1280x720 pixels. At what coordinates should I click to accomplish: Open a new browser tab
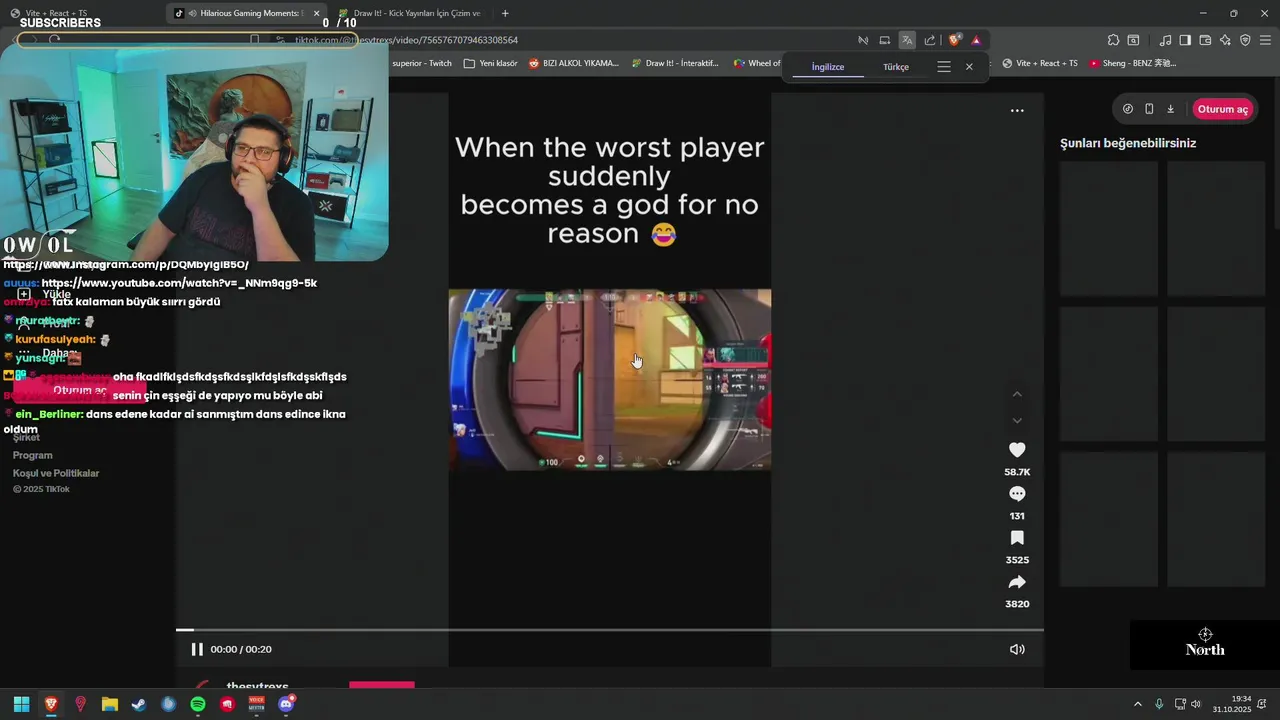pos(505,13)
